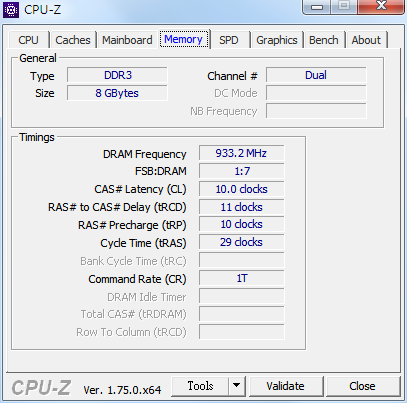Viewport: 407px width, 403px height.
Task: Click the empty Row To Column field
Action: (x=242, y=332)
